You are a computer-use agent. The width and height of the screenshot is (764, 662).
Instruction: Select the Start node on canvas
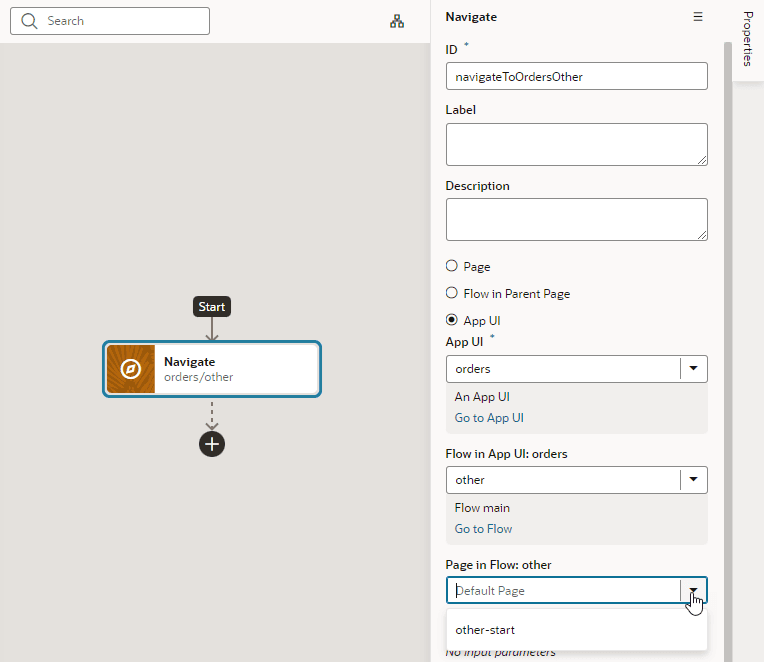click(x=212, y=307)
